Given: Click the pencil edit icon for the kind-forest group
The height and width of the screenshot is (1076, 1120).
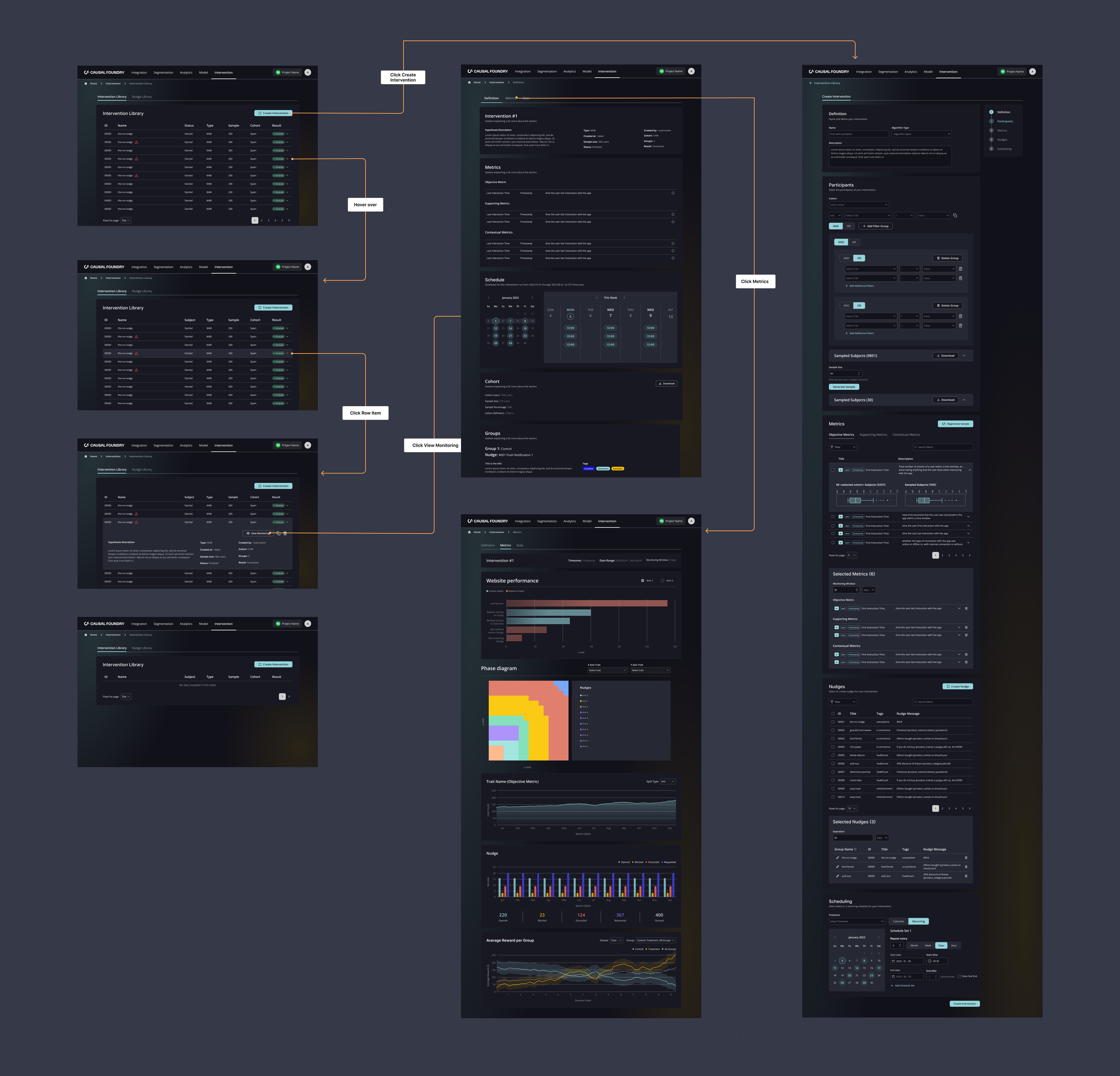Looking at the screenshot, I should click(x=837, y=867).
